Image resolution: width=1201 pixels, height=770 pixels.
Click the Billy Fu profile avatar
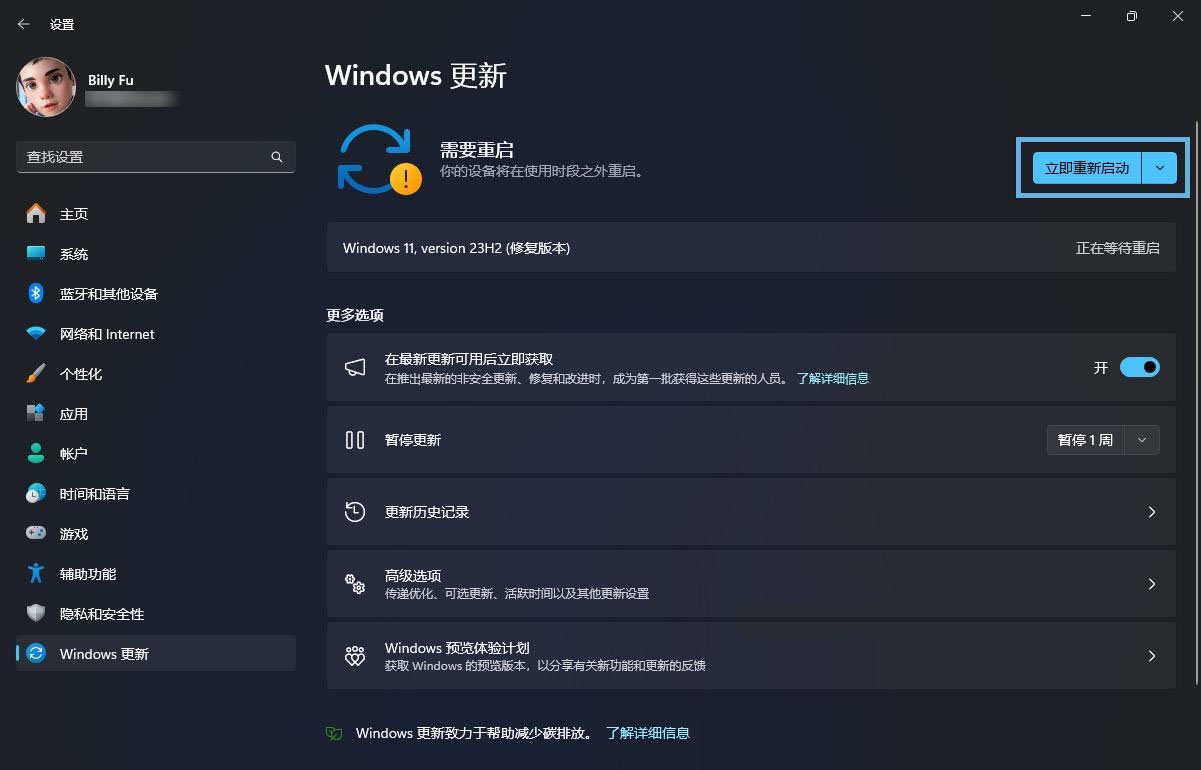(46, 87)
